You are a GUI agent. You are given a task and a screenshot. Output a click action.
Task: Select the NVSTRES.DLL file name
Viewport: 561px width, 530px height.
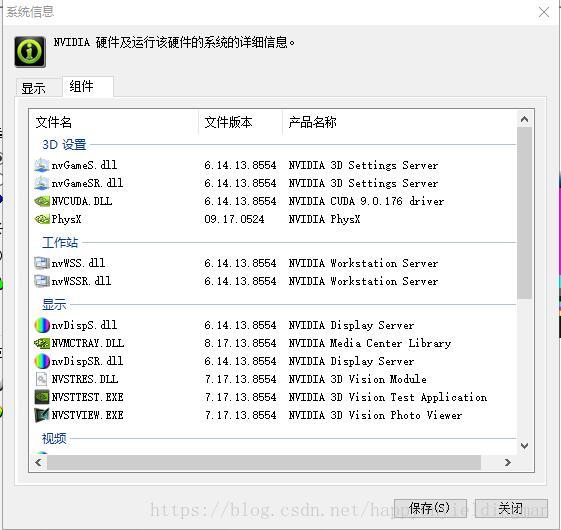84,379
